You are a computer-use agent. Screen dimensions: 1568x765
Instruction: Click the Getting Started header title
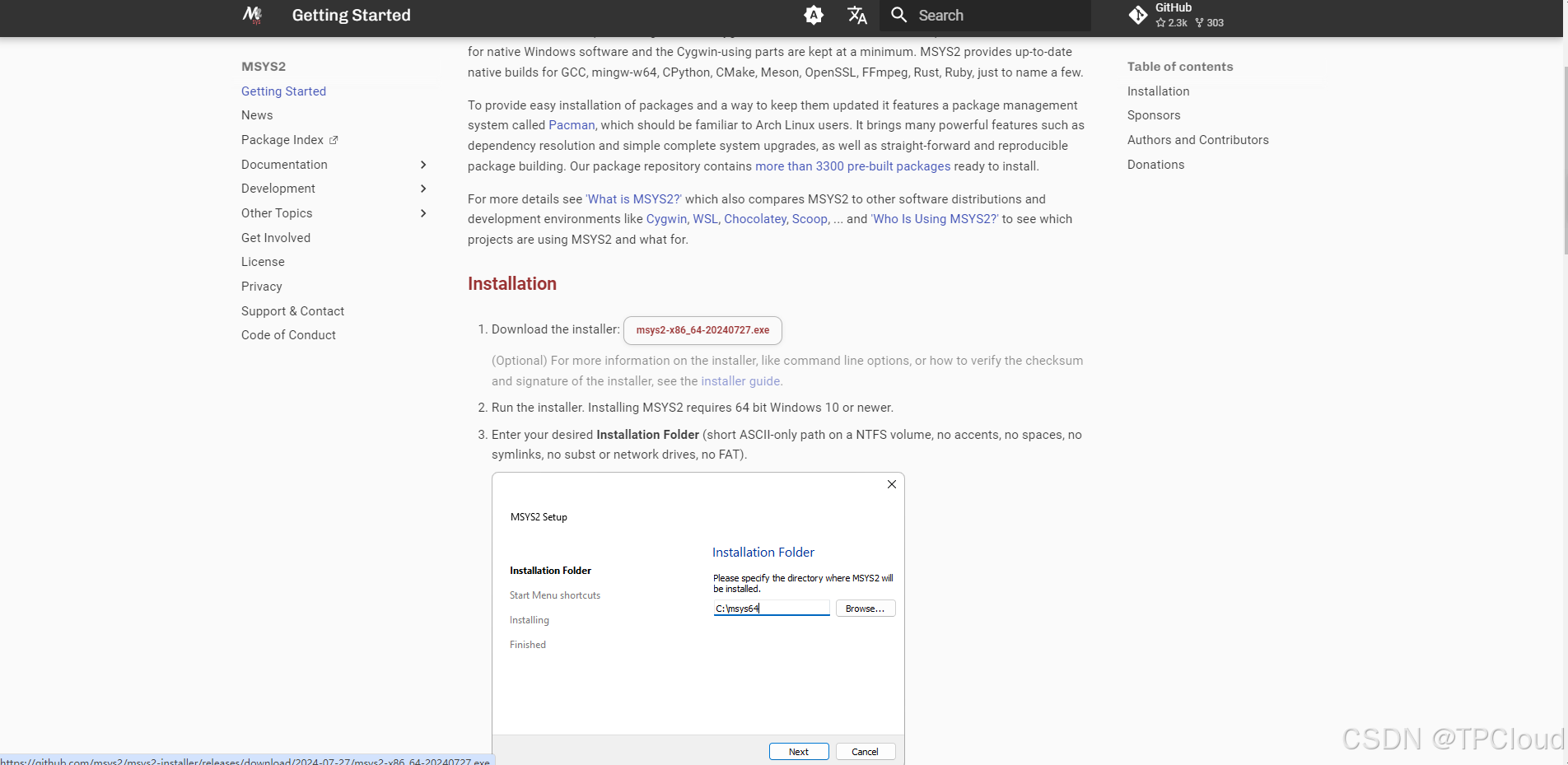(x=351, y=15)
